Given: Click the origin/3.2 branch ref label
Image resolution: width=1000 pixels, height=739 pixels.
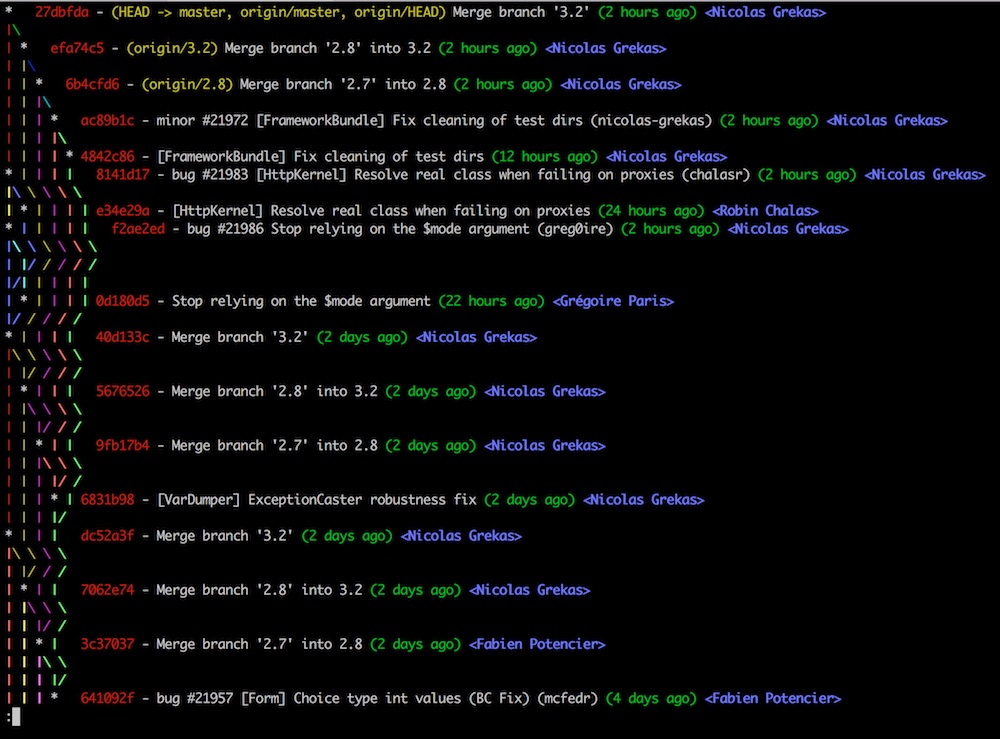Looking at the screenshot, I should click(x=183, y=48).
